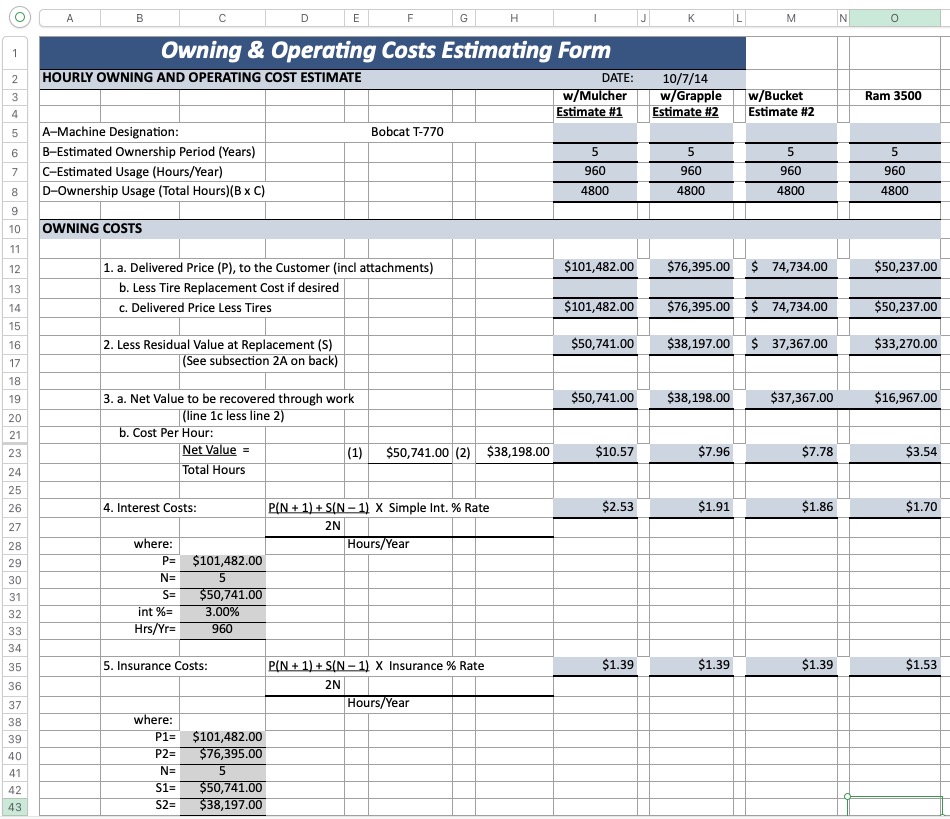
Task: Click the 'w/Mulcher' header cell
Action: click(x=594, y=96)
